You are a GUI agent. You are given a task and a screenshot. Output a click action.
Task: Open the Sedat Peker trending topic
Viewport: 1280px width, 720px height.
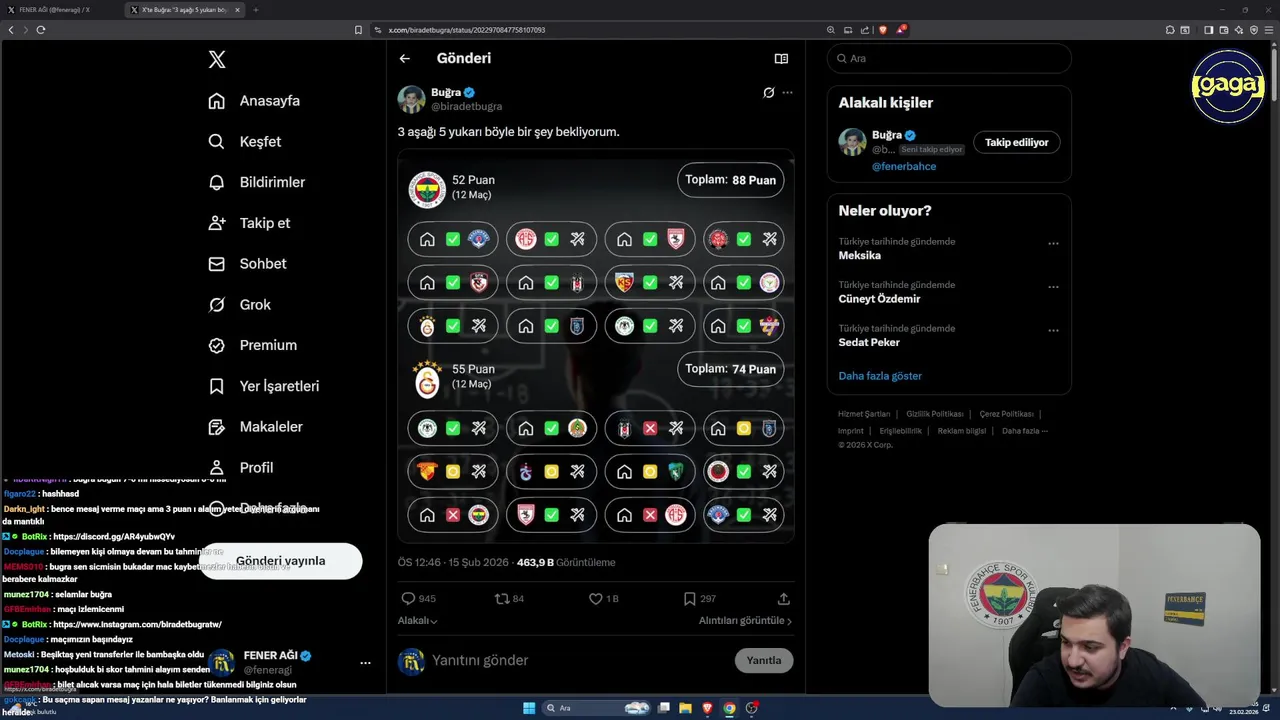point(869,343)
